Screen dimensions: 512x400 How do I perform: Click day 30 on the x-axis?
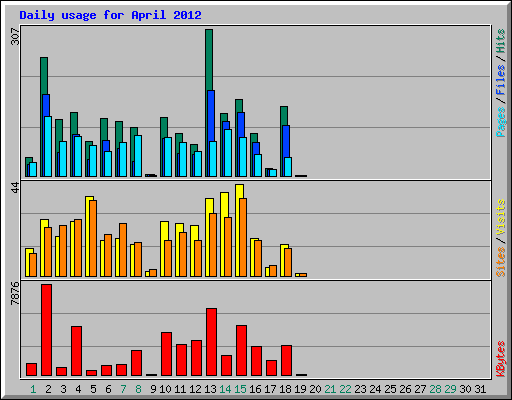click(465, 389)
